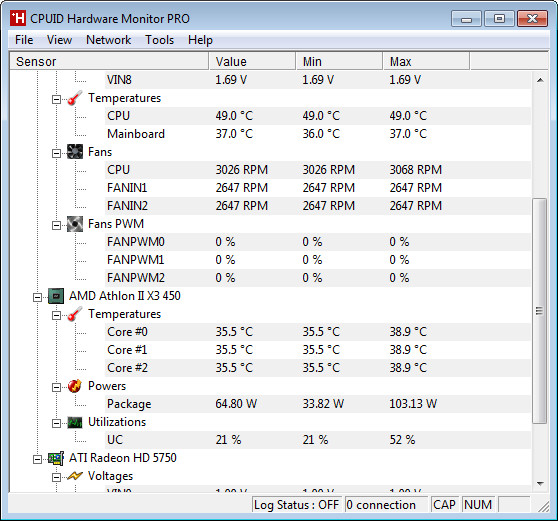Click the Value column header
This screenshot has width=558, height=521.
252,61
